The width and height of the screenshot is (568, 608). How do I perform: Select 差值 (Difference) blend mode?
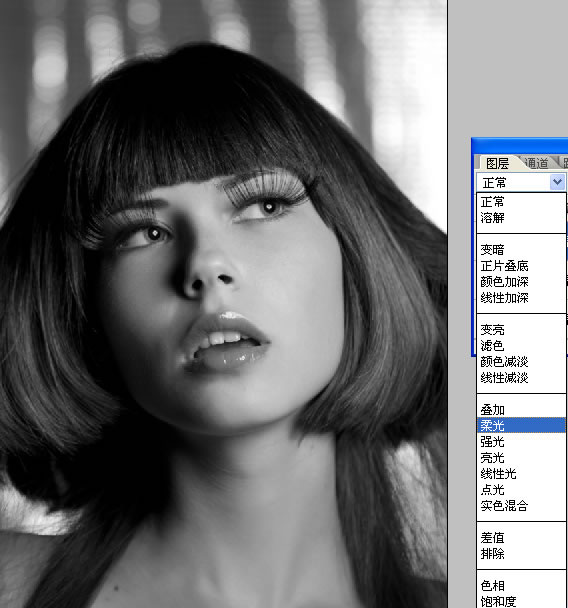pos(521,538)
